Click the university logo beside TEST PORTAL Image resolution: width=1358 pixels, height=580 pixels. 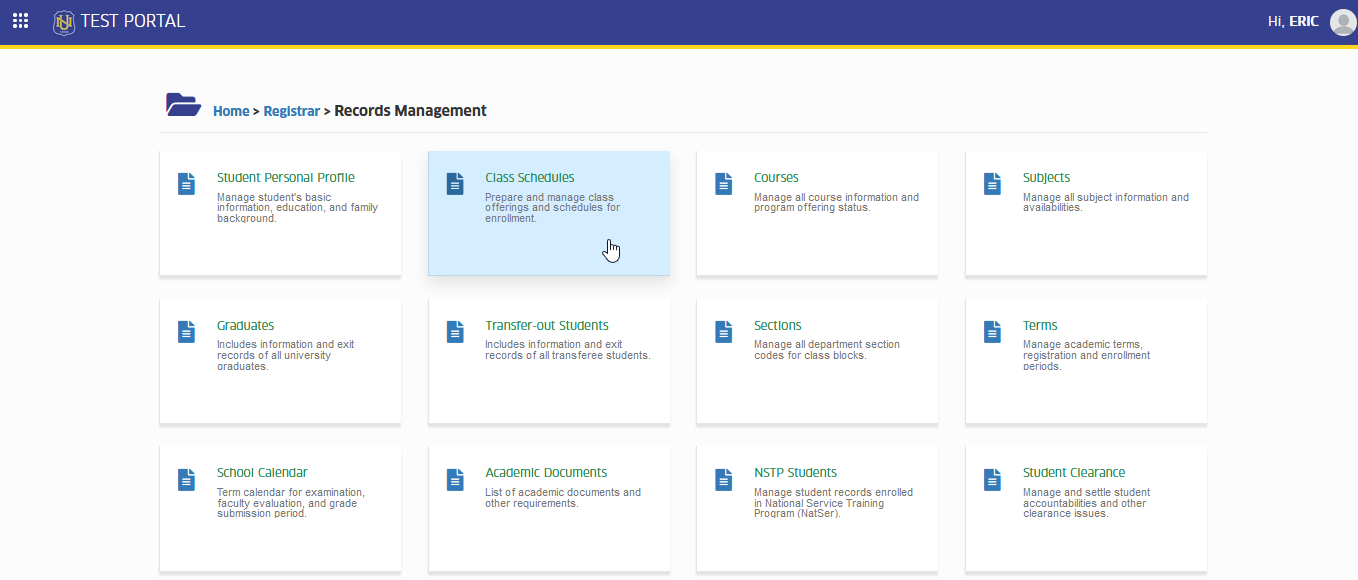click(64, 21)
